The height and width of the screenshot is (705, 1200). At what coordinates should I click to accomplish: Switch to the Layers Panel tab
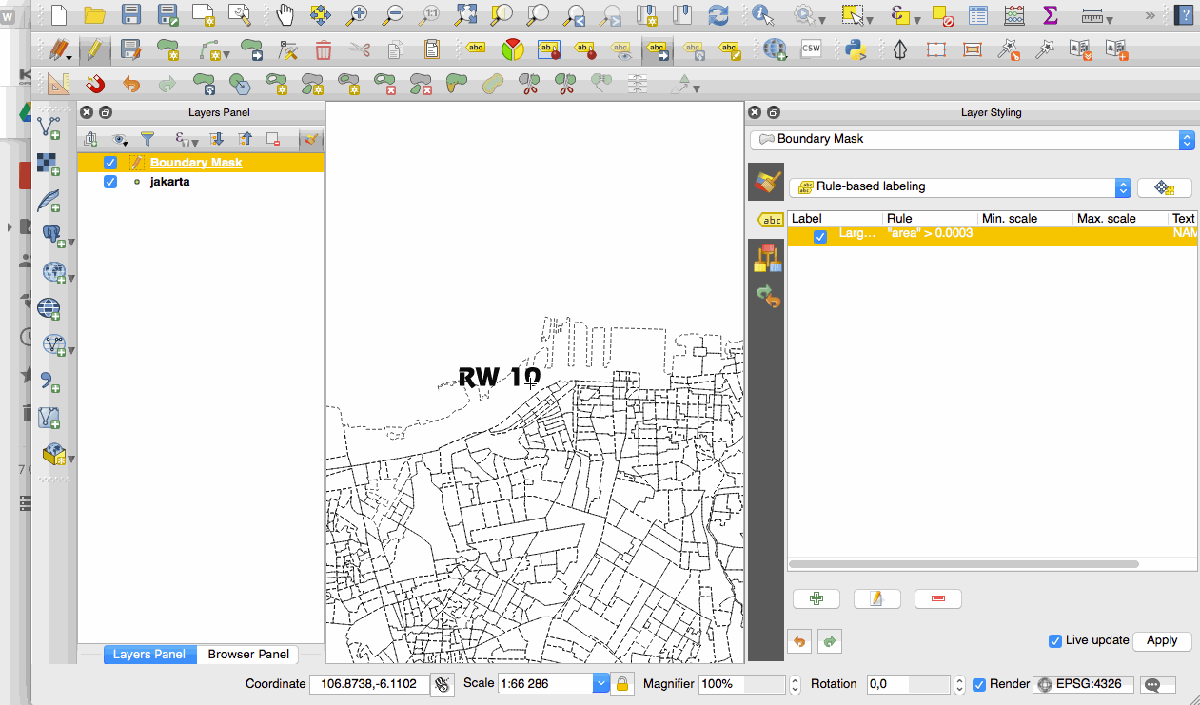[x=149, y=654]
